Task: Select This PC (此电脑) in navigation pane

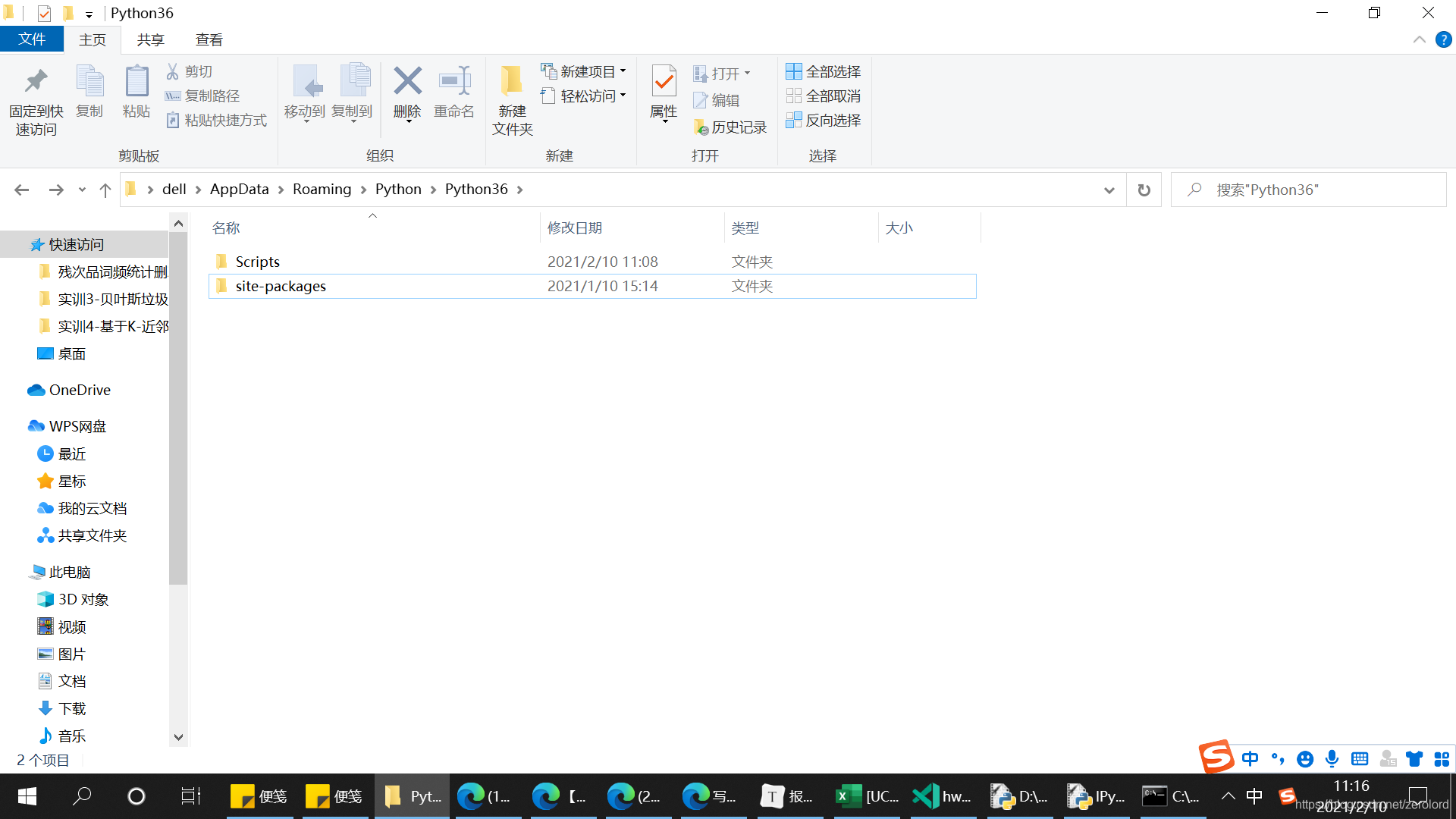Action: click(x=70, y=572)
